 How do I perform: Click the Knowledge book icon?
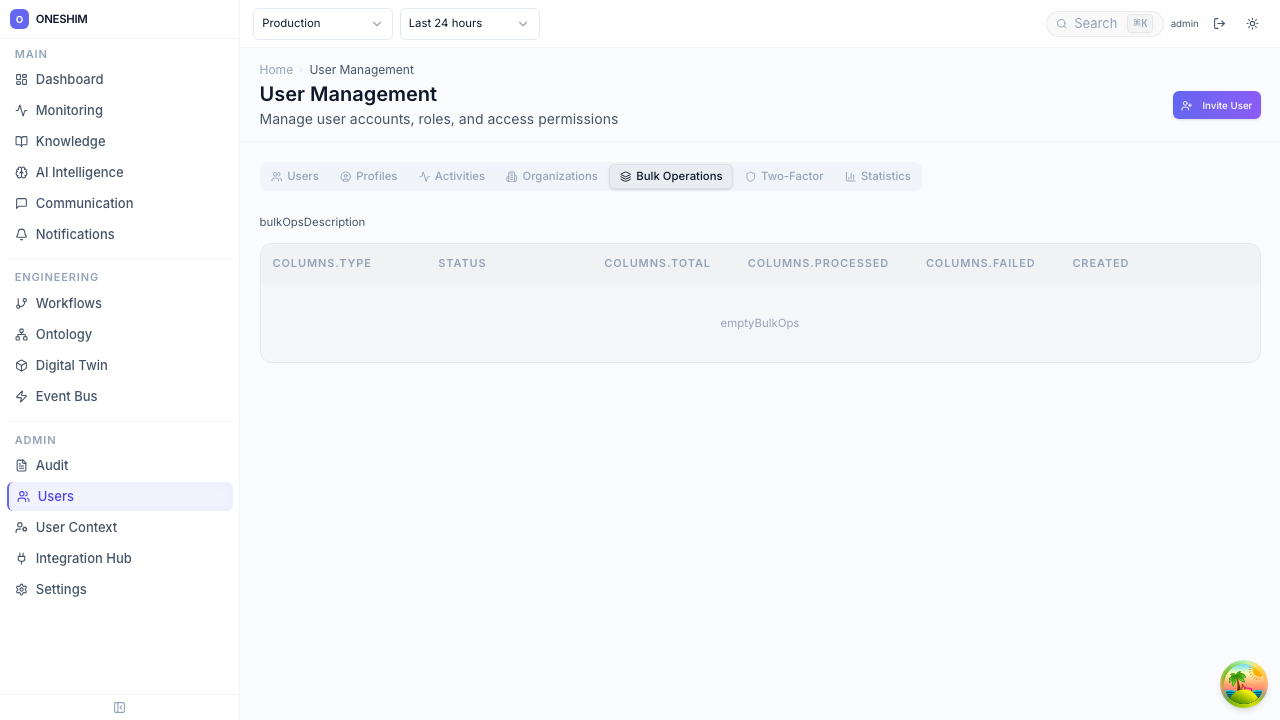coord(21,141)
